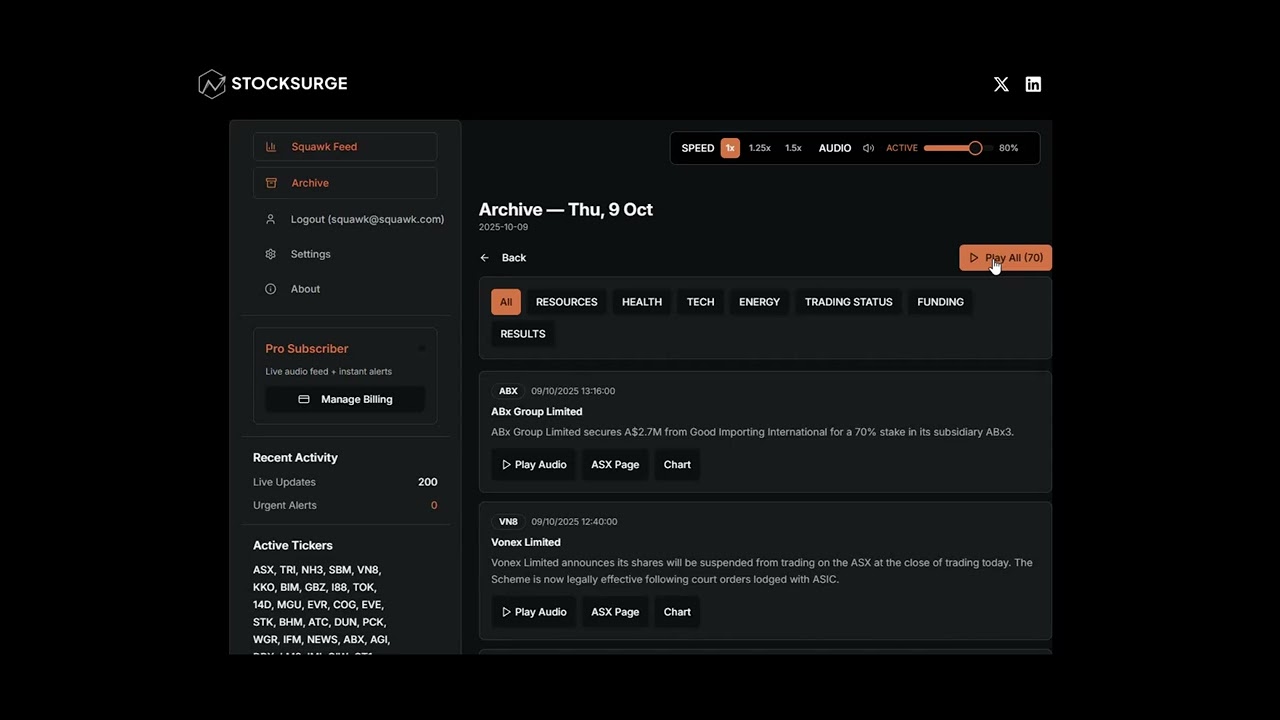
Task: Click the Back link
Action: (x=503, y=258)
